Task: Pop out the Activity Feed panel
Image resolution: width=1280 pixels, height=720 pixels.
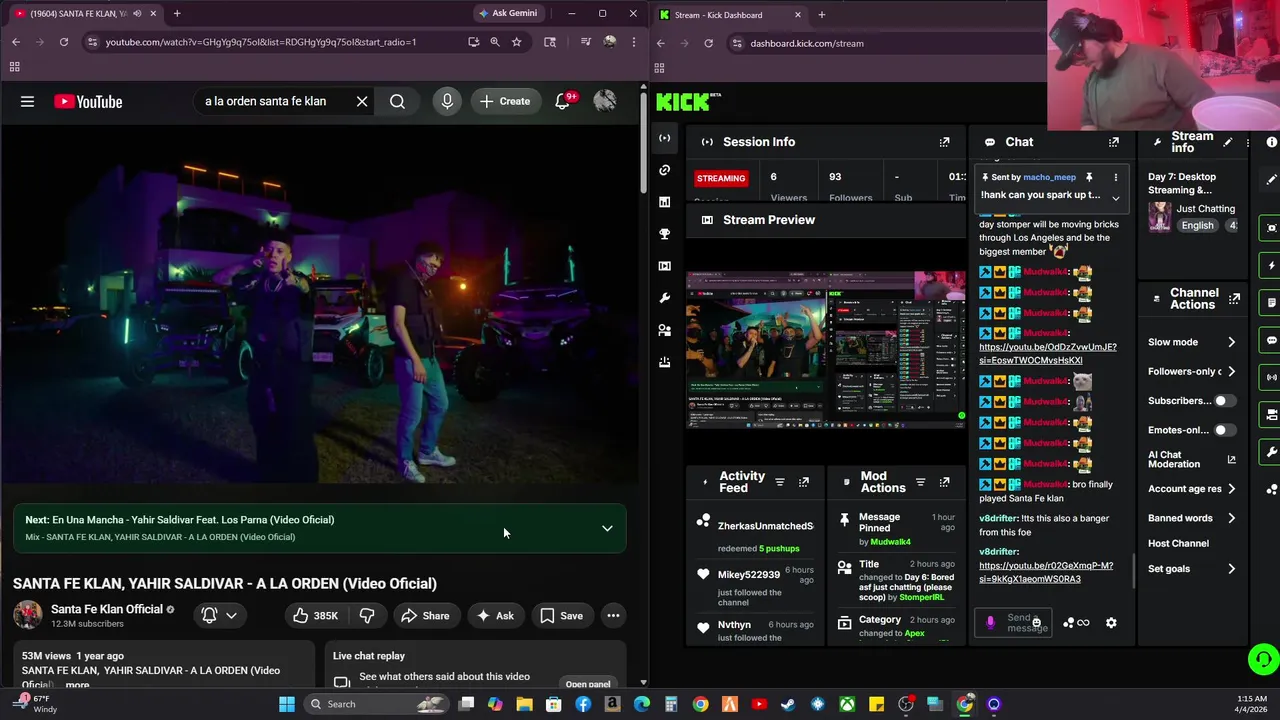Action: tap(803, 482)
